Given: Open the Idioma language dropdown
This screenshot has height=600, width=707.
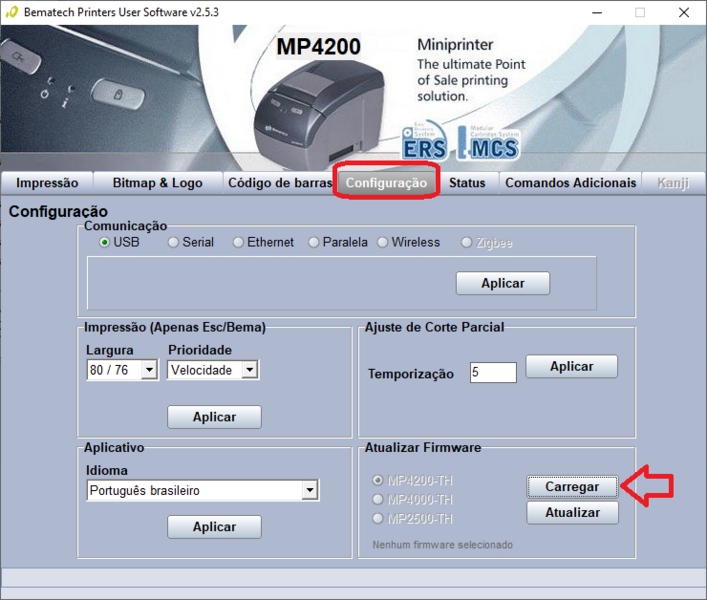Looking at the screenshot, I should pyautogui.click(x=310, y=490).
